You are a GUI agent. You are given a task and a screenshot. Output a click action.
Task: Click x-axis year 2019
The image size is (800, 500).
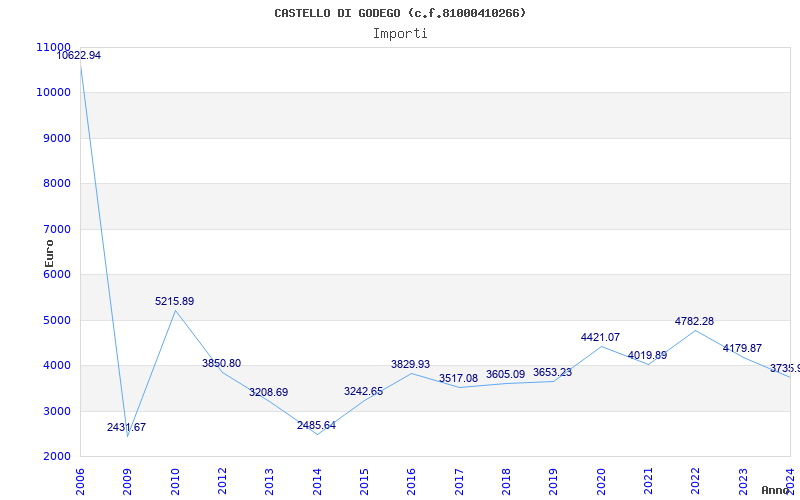click(553, 481)
